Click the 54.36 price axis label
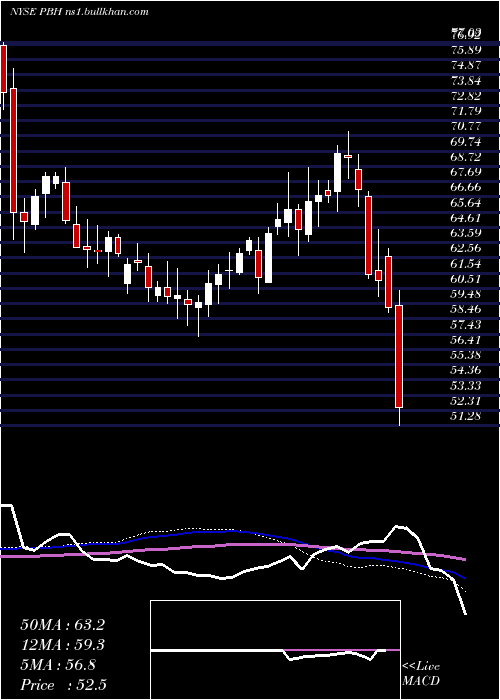The height and width of the screenshot is (700, 500). 466,371
